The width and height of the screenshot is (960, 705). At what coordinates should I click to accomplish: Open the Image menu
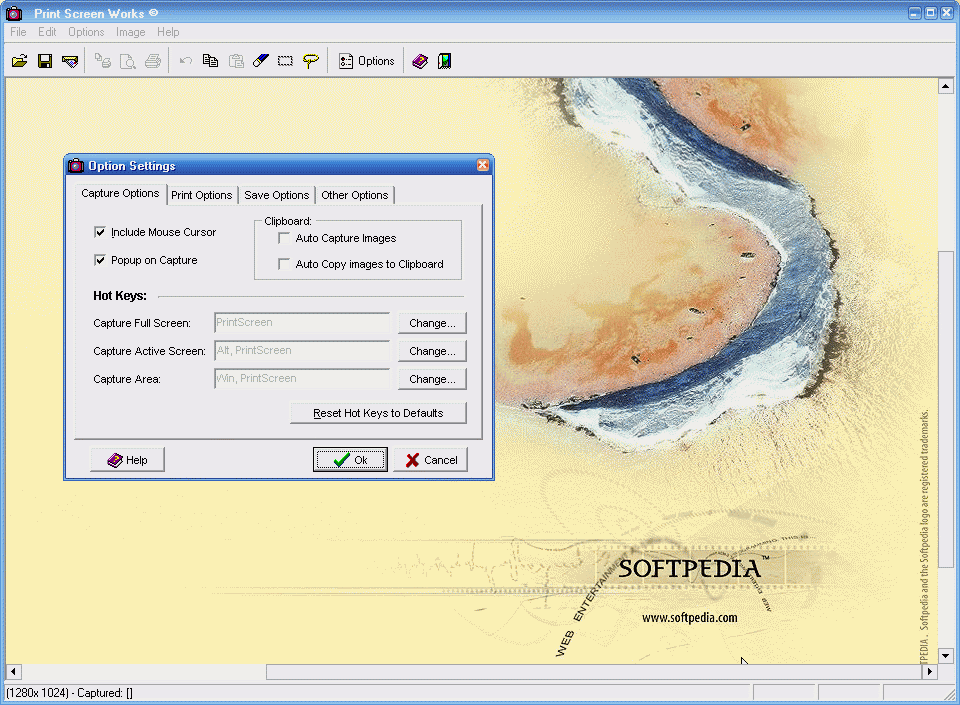tap(131, 32)
